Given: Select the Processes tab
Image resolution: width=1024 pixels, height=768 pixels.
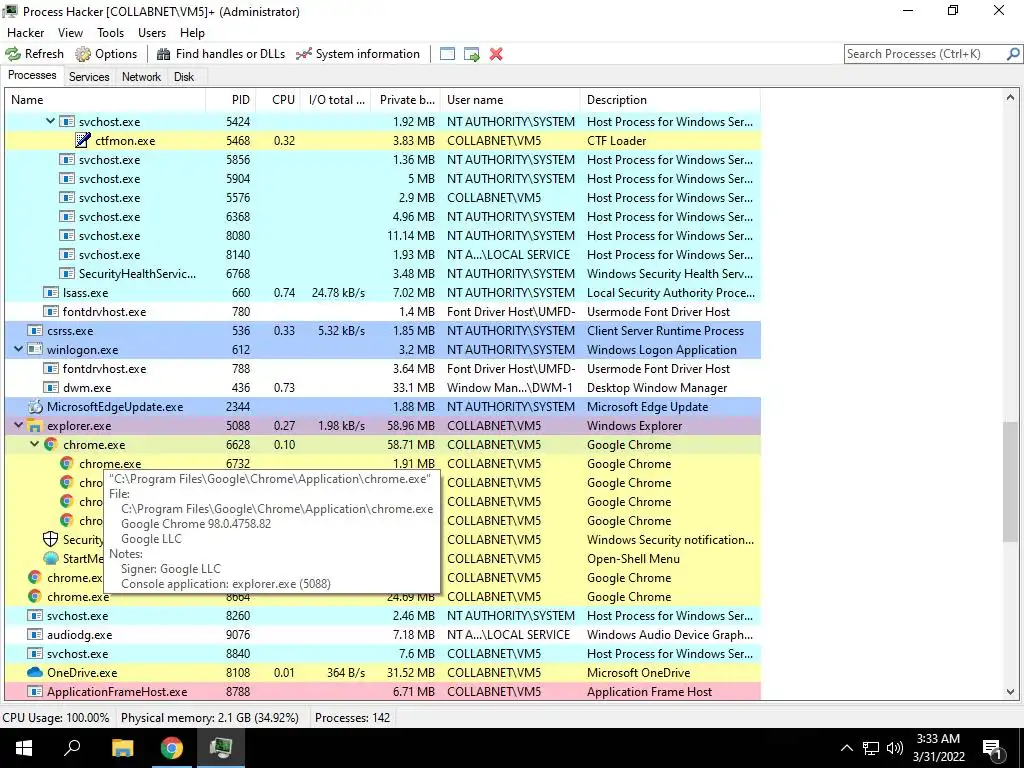Looking at the screenshot, I should tap(32, 76).
